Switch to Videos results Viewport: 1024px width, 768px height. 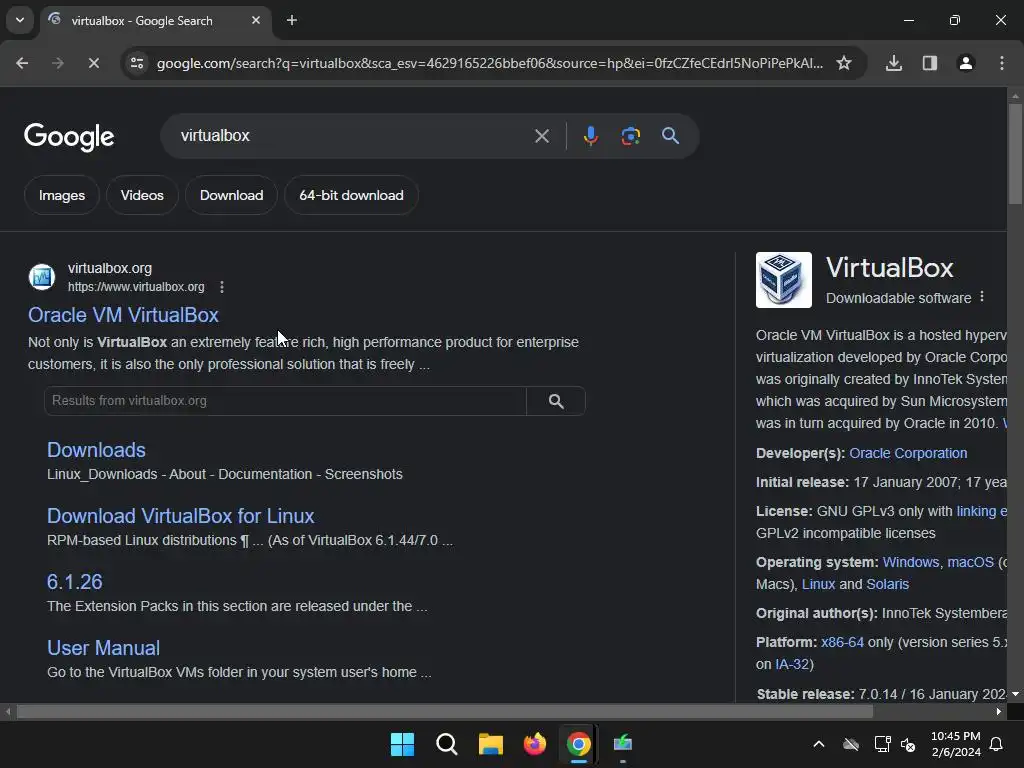click(142, 195)
